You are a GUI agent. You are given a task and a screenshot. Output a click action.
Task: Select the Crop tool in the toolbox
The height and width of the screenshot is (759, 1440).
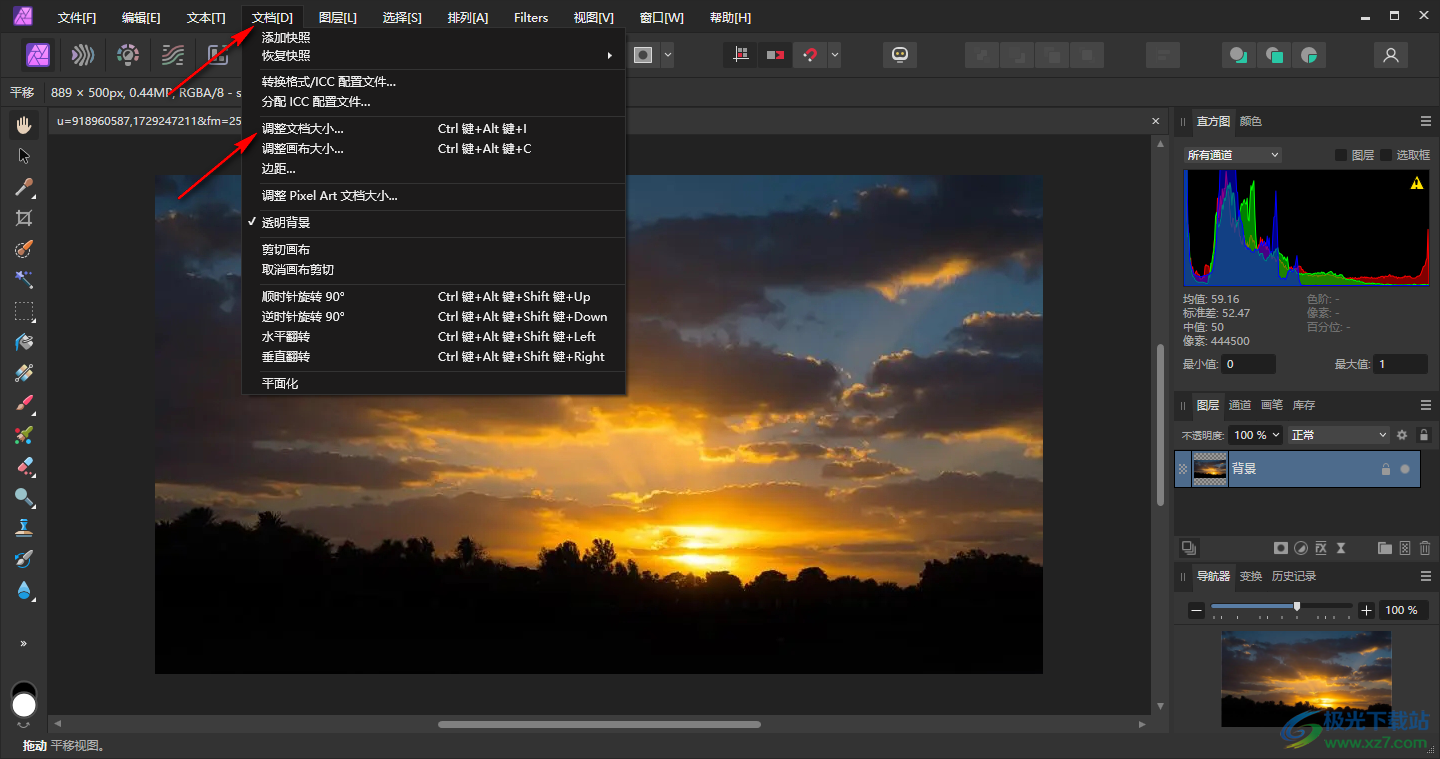pos(24,218)
